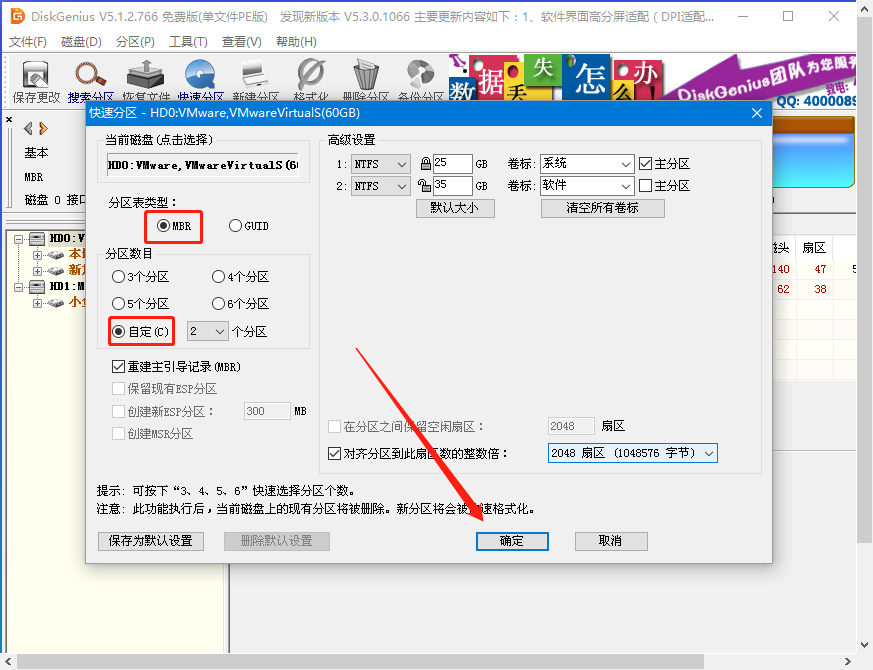Open the 磁盘(D) menu

tap(81, 41)
